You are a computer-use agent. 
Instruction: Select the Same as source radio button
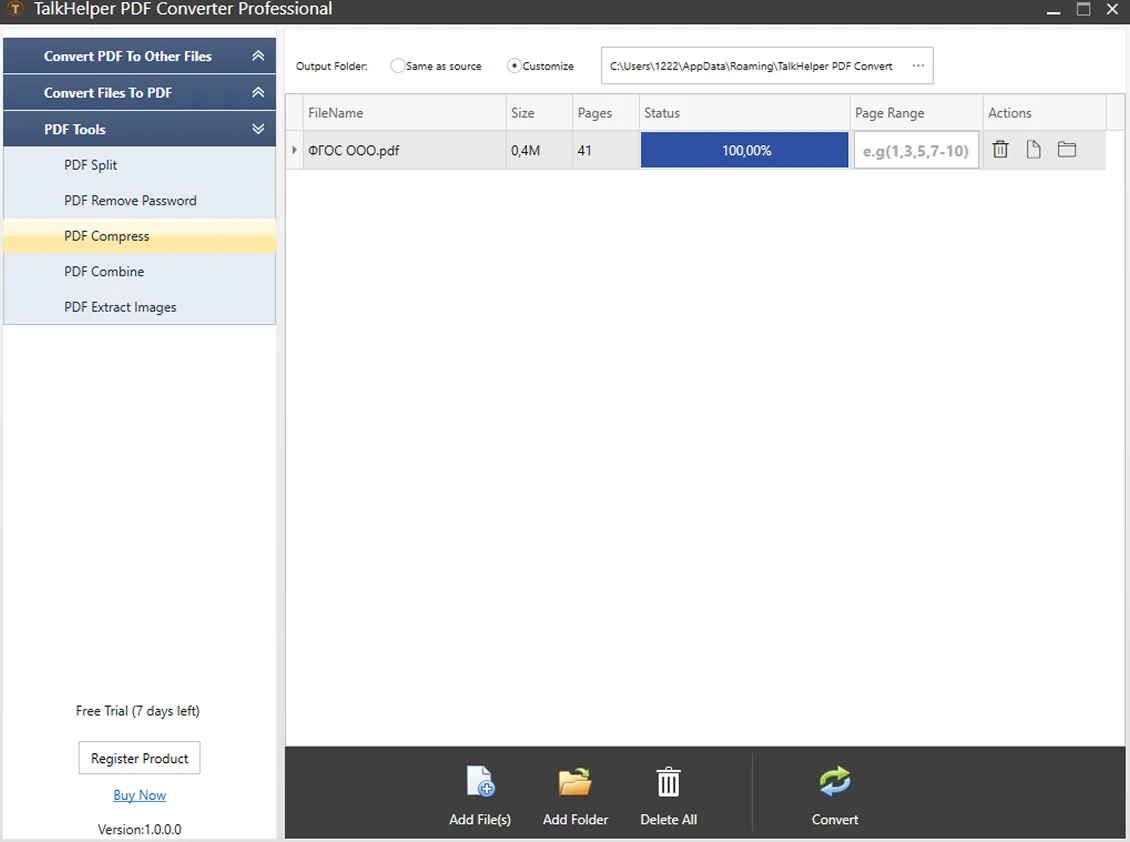tap(397, 66)
